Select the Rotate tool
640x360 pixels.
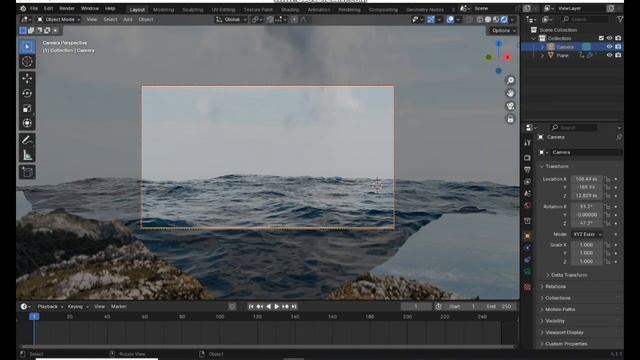(27, 93)
